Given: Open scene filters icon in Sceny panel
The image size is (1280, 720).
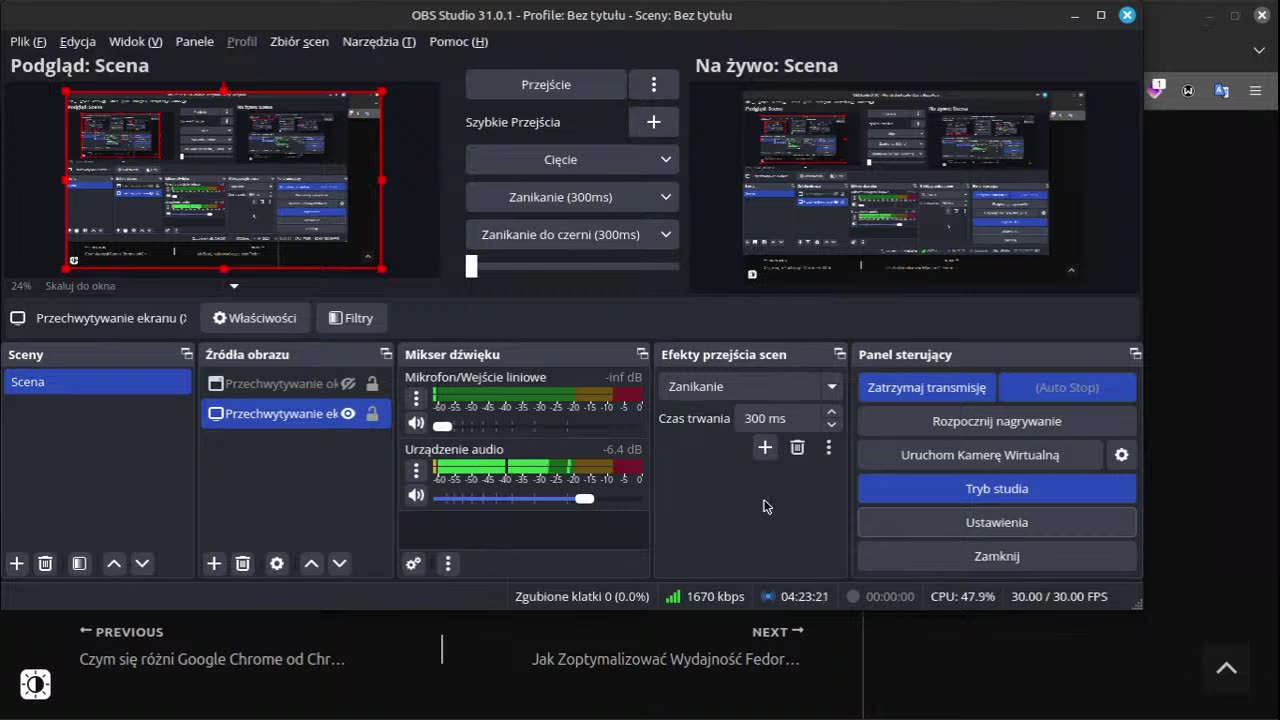Looking at the screenshot, I should click(x=79, y=564).
